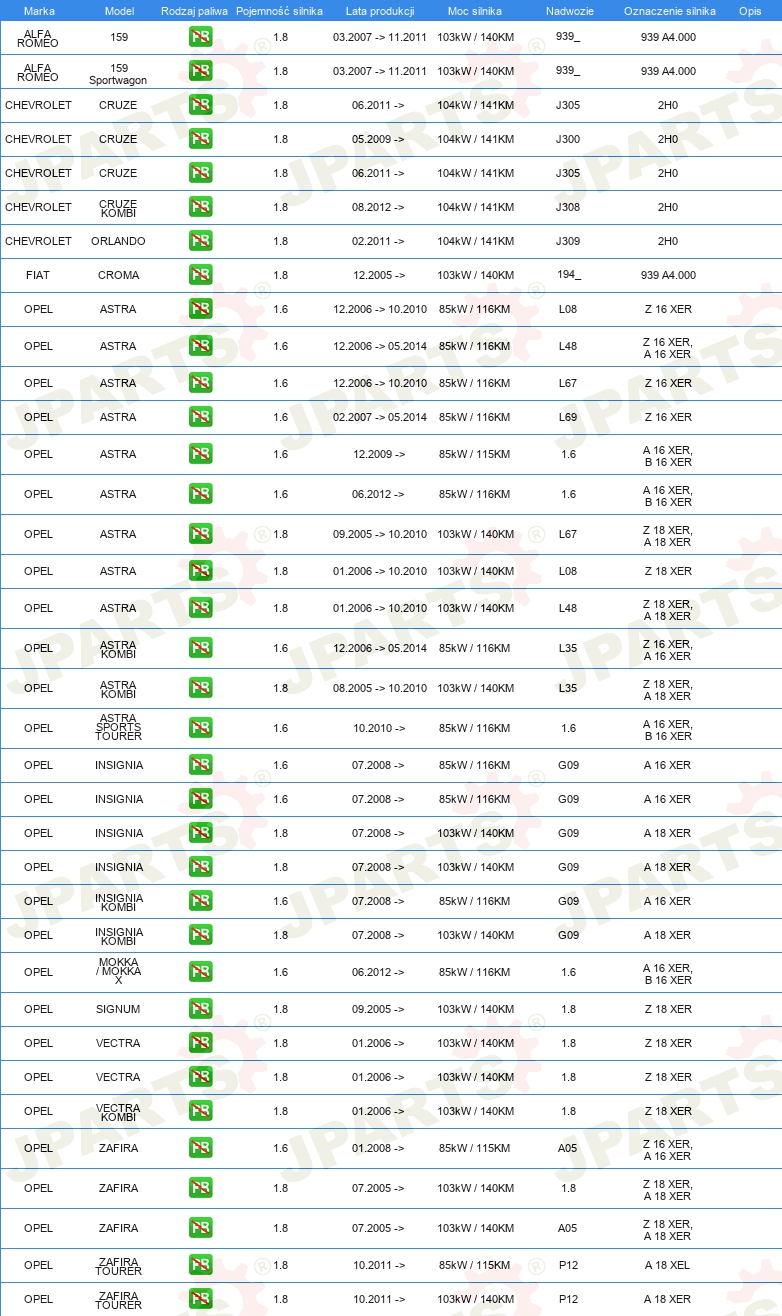782x1316 pixels.
Task: Click the J300 body code cell
Action: [568, 139]
